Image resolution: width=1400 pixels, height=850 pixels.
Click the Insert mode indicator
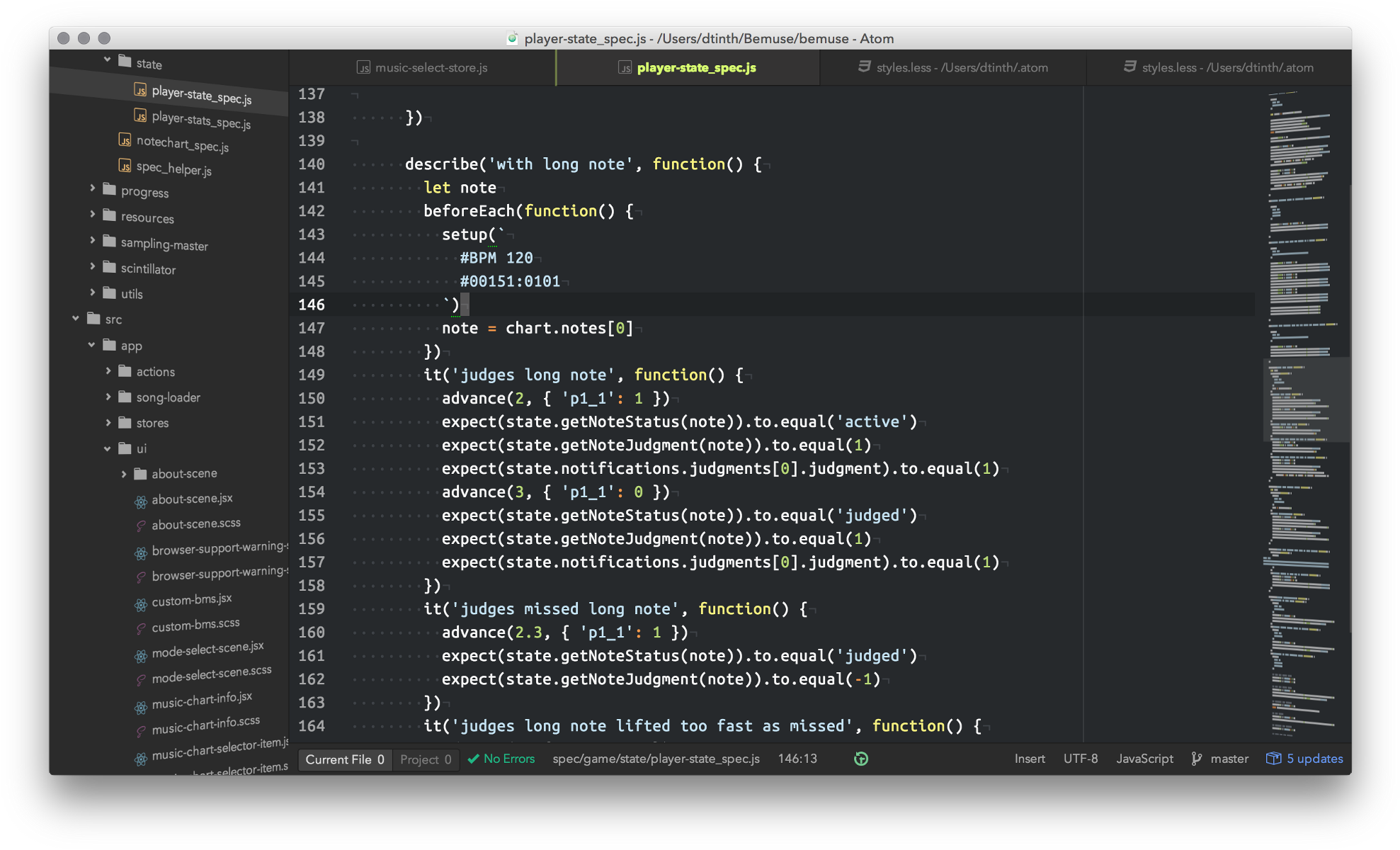[x=1030, y=759]
